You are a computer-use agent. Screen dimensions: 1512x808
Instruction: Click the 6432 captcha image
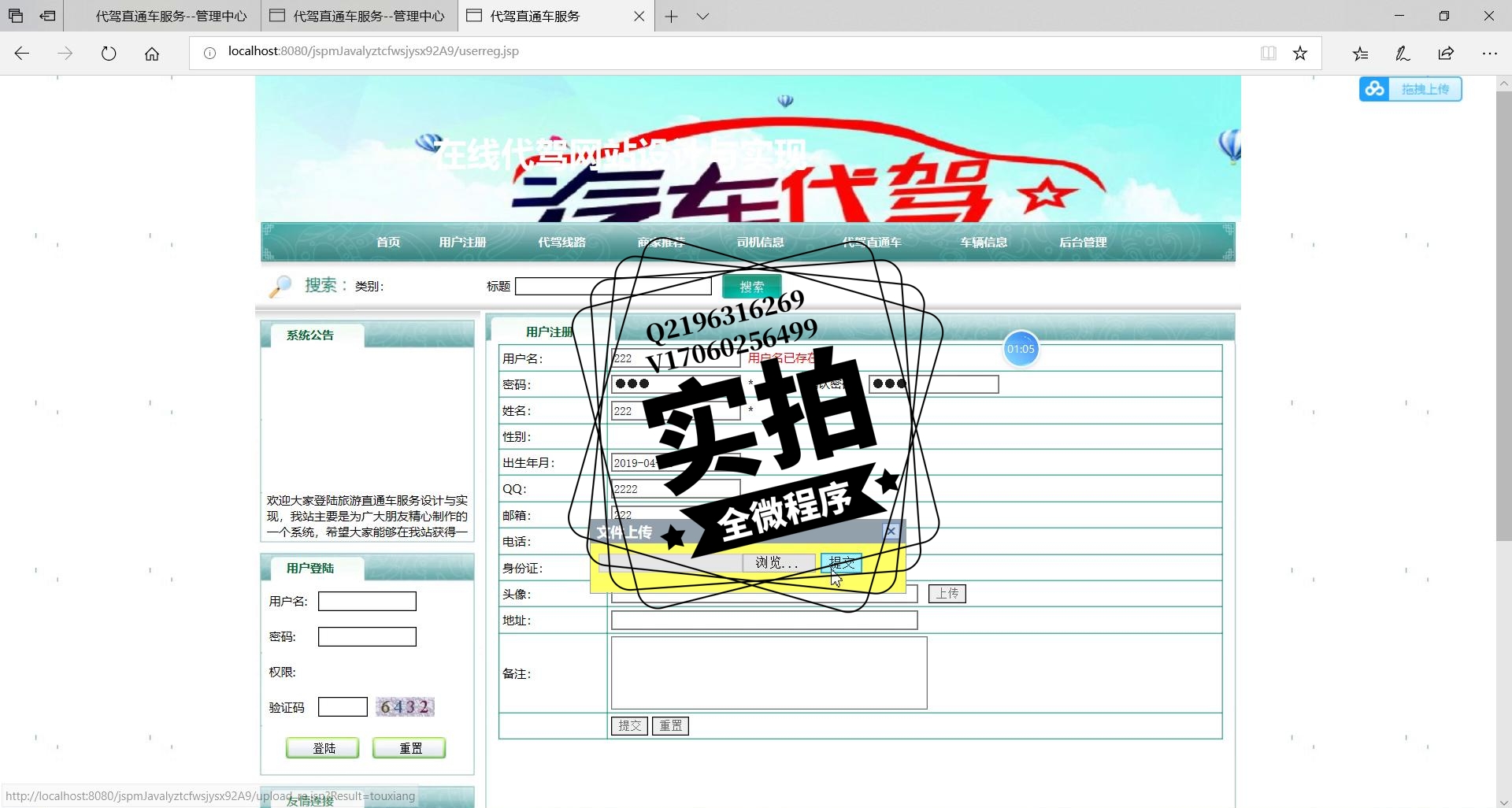(x=405, y=707)
